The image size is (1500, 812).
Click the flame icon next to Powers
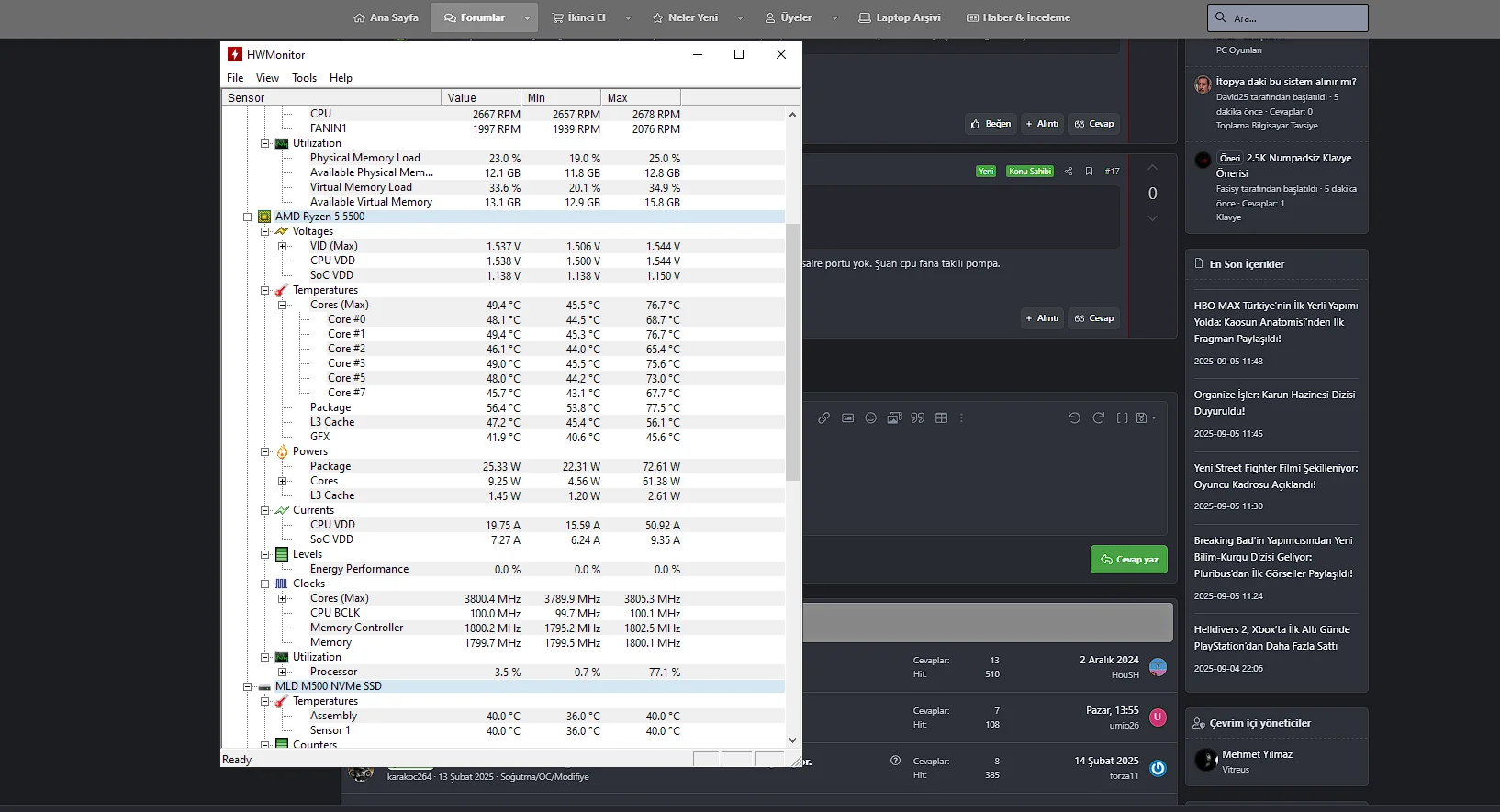(282, 451)
